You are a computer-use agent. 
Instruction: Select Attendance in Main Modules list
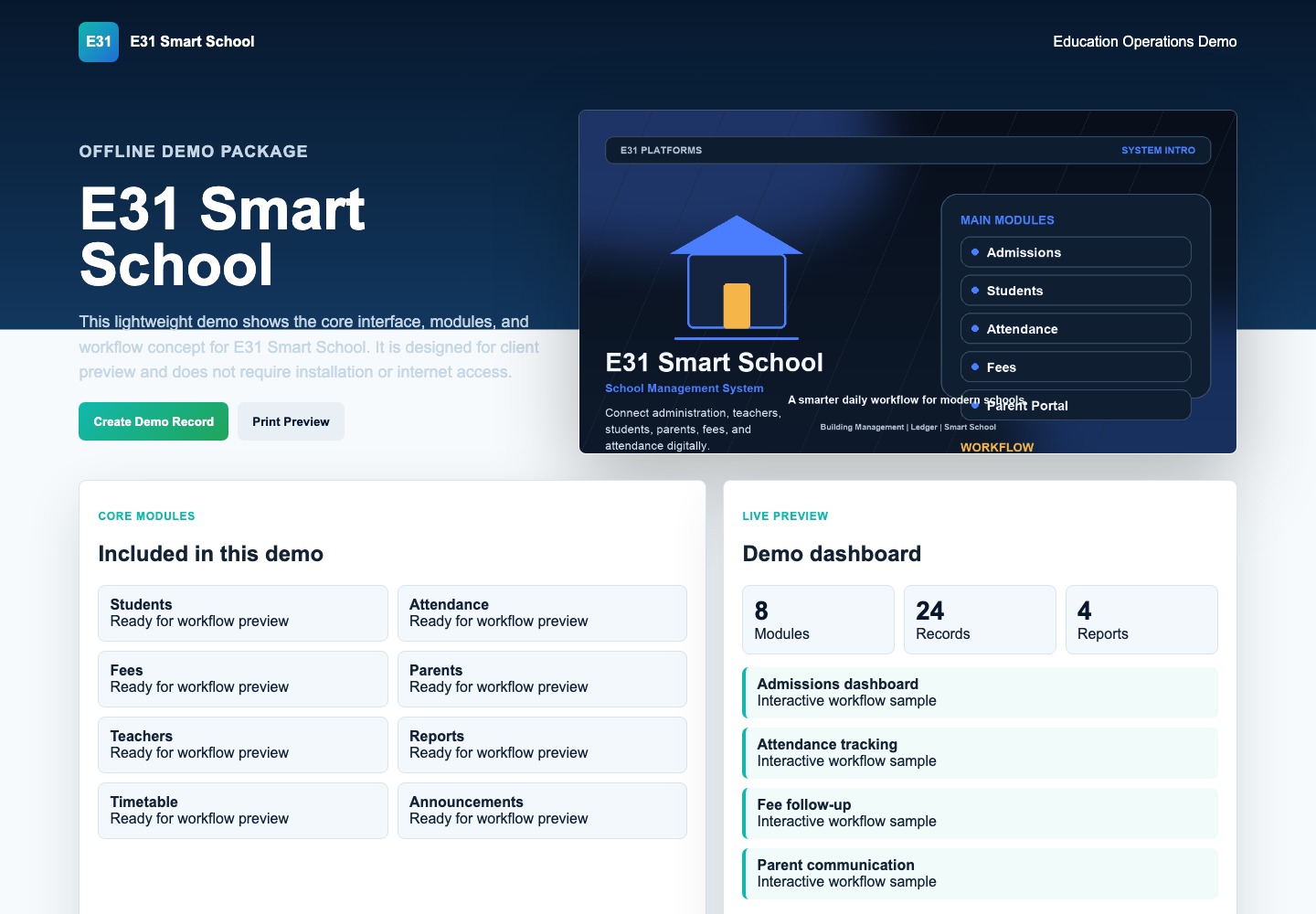click(x=1076, y=329)
